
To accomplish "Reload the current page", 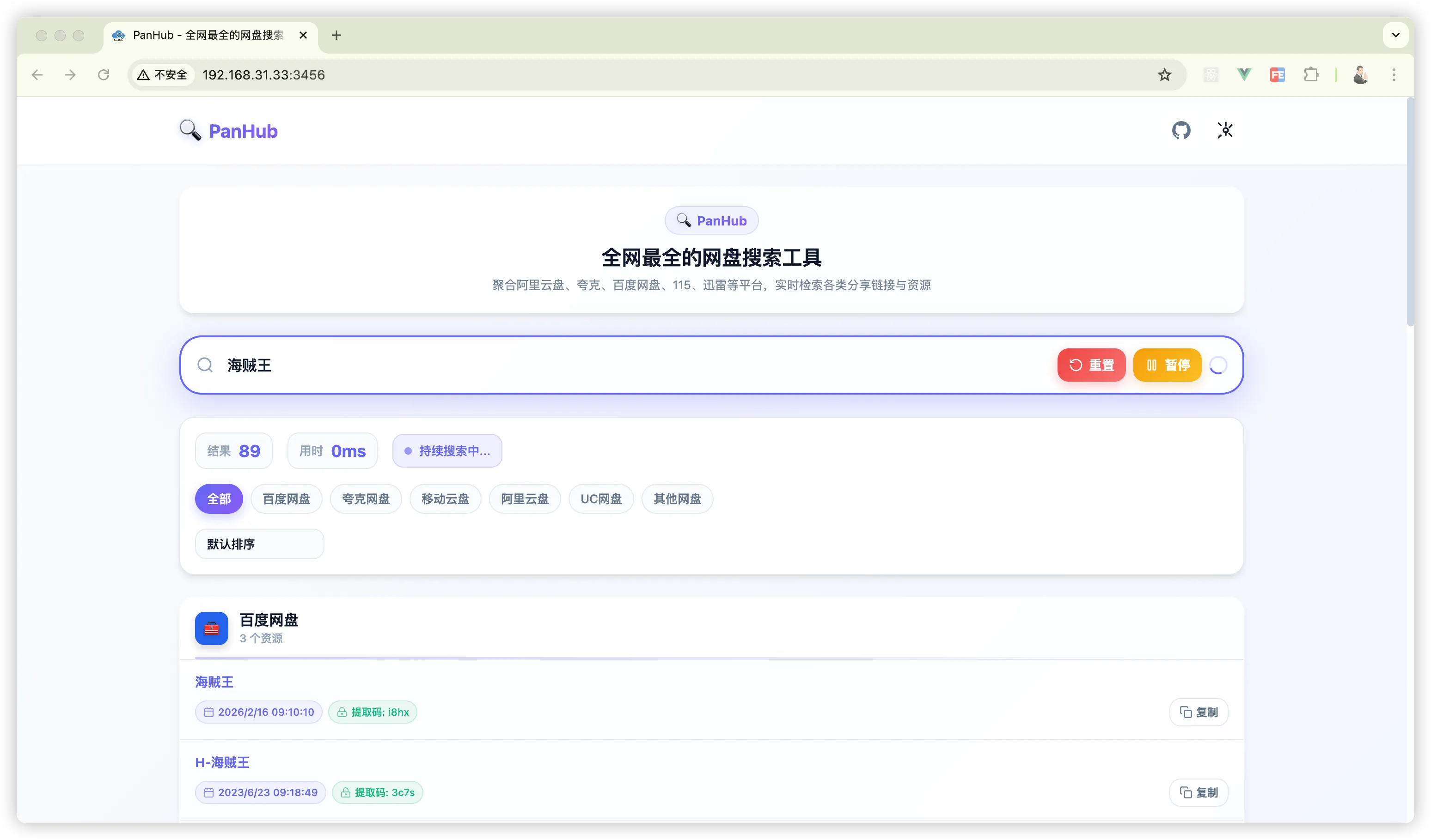I will [104, 75].
